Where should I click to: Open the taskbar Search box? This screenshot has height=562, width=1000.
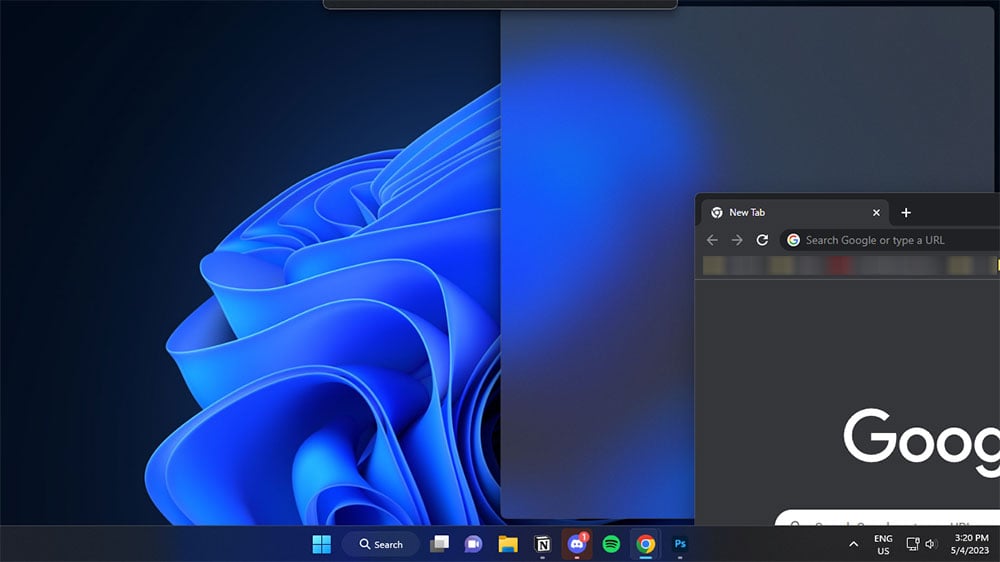381,544
